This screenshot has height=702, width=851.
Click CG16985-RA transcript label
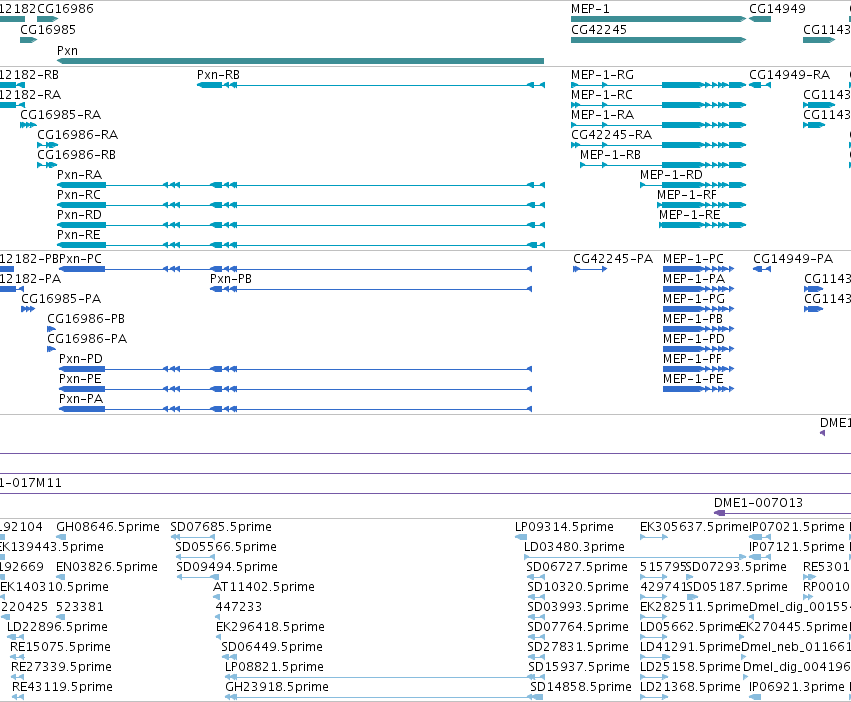coord(61,115)
